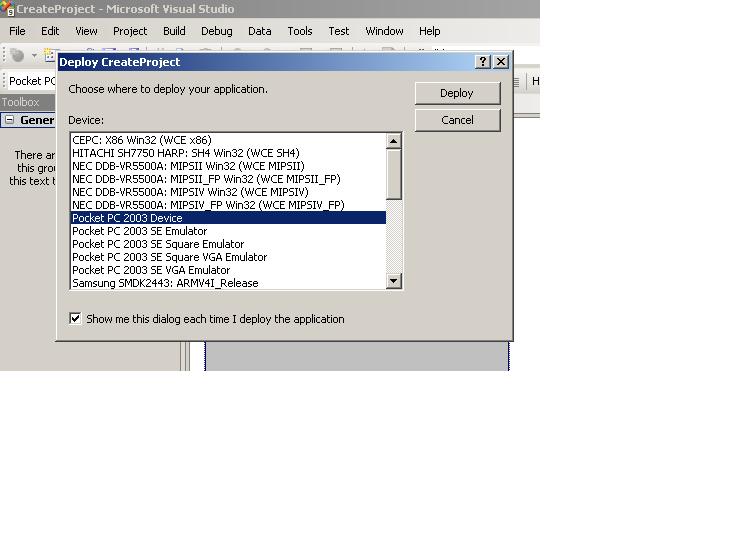742x548 pixels.
Task: Select CEPC: X86 Win32 (WCE x86)
Action: 228,140
